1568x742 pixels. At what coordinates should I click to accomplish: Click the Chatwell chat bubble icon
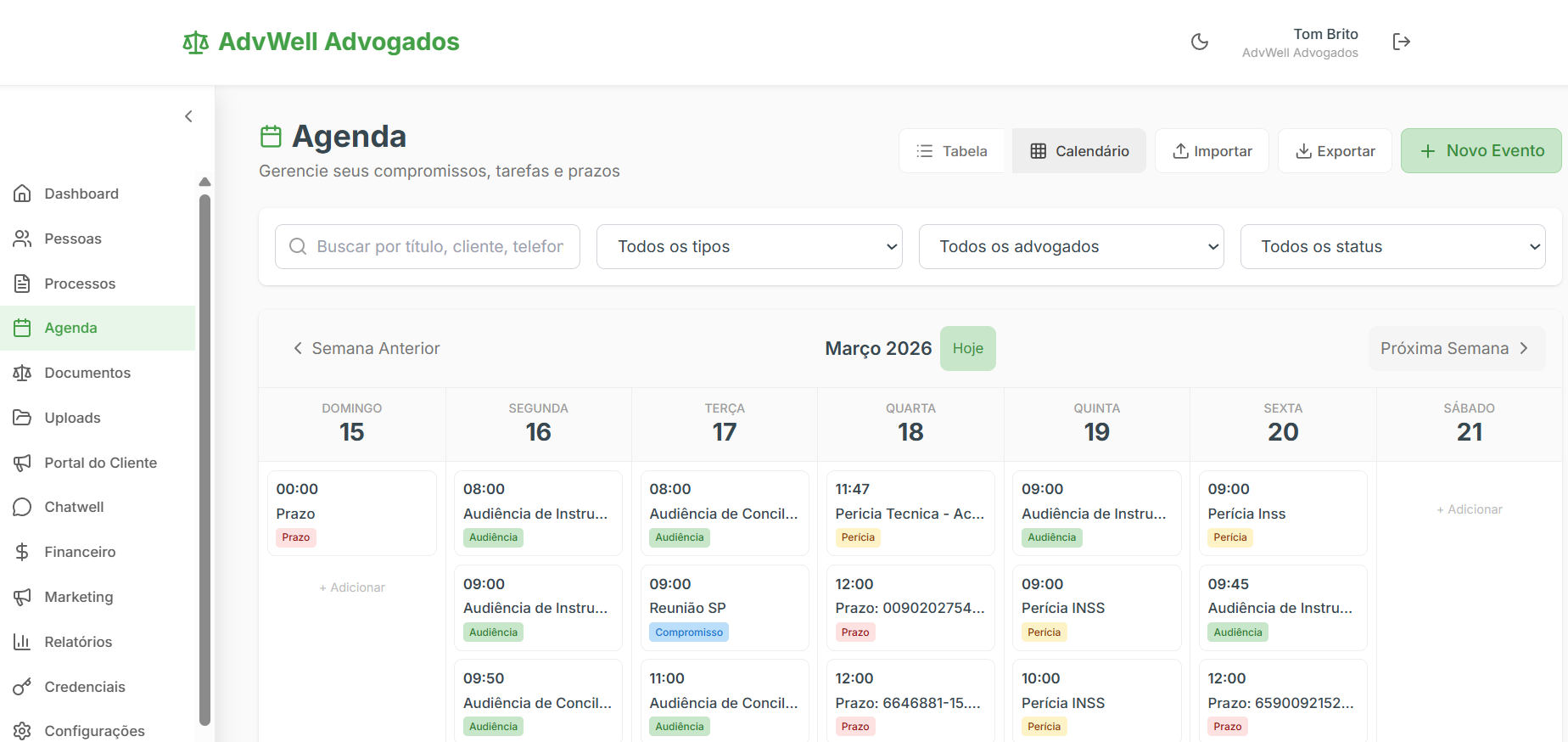tap(22, 507)
